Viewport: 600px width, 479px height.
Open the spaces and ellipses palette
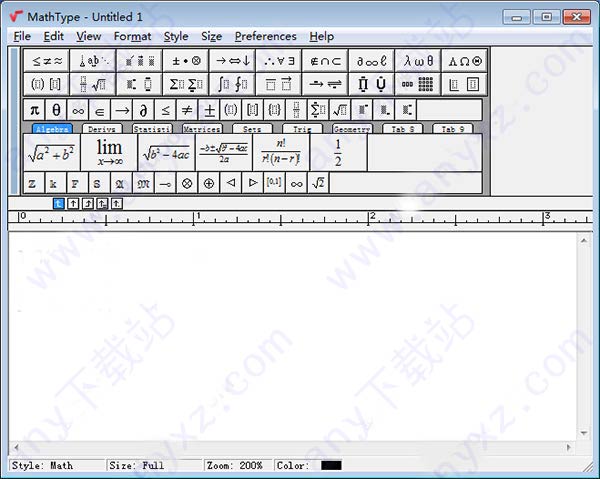(x=93, y=60)
